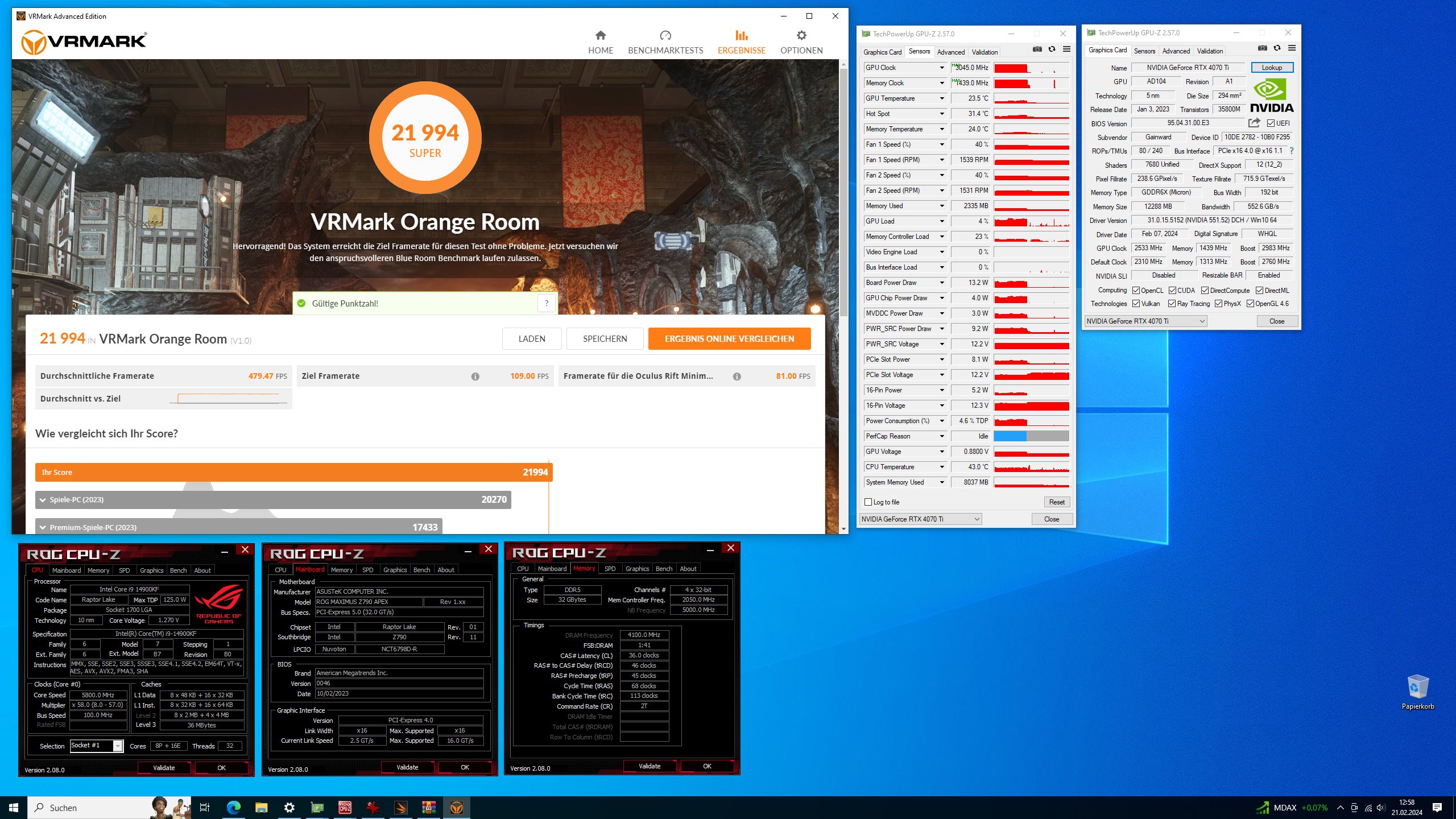Open hamburger menu in GPU-Z Sensors window
This screenshot has width=1456, height=819.
click(1067, 49)
